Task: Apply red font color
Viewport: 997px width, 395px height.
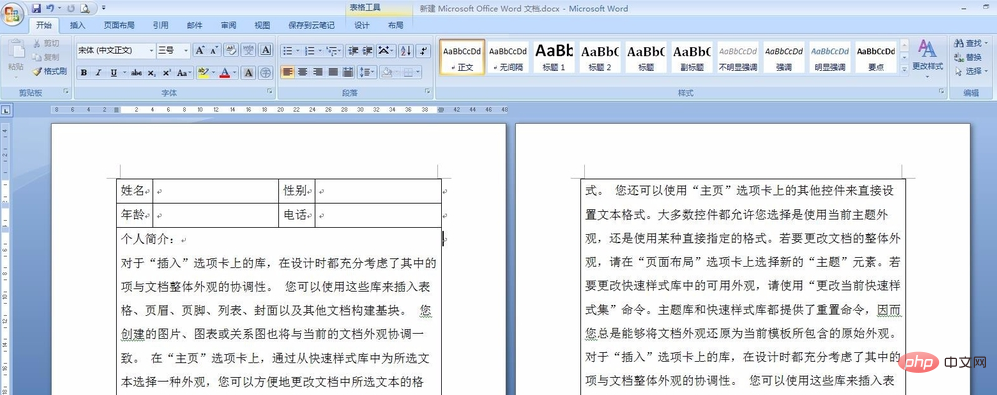Action: [x=224, y=73]
